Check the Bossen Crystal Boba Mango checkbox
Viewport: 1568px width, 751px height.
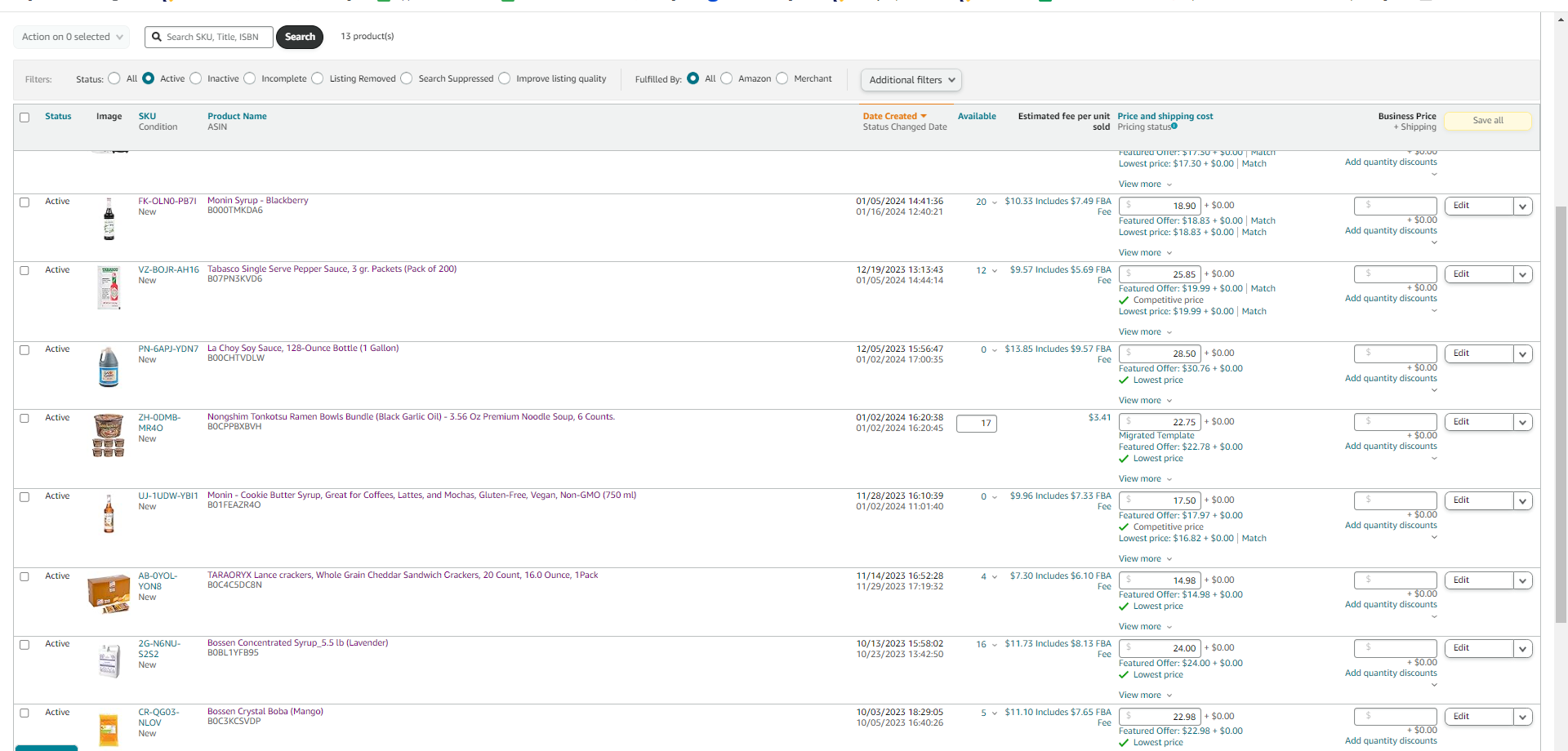pos(24,713)
